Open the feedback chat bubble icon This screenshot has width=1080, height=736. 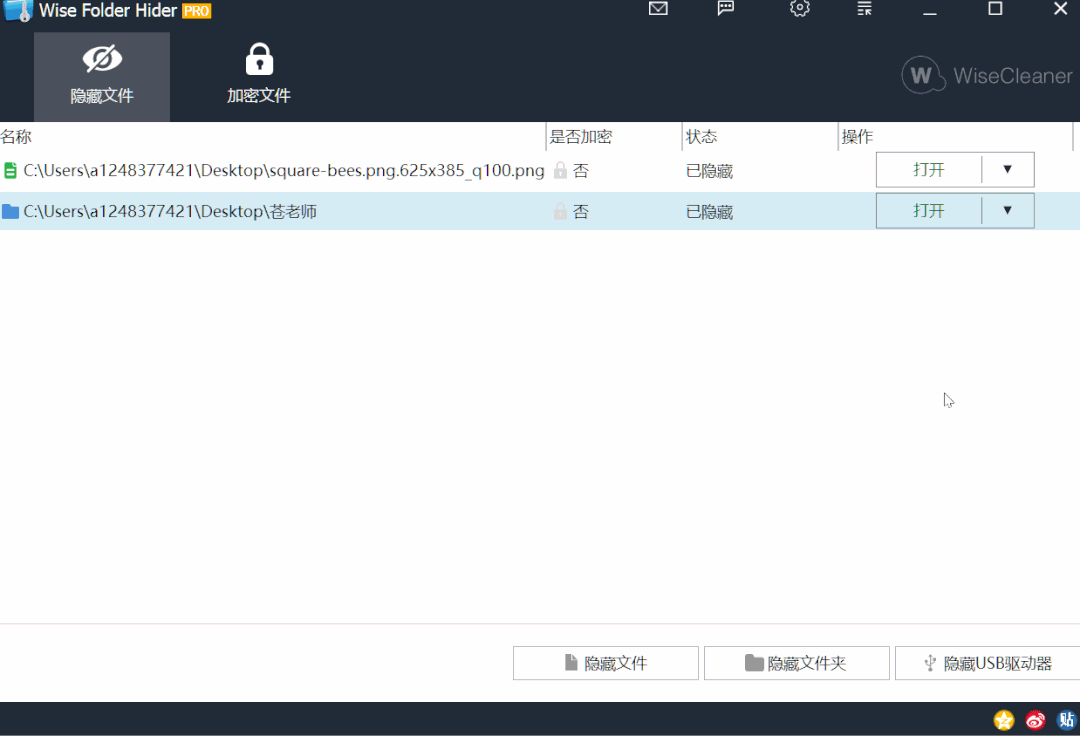coord(726,9)
